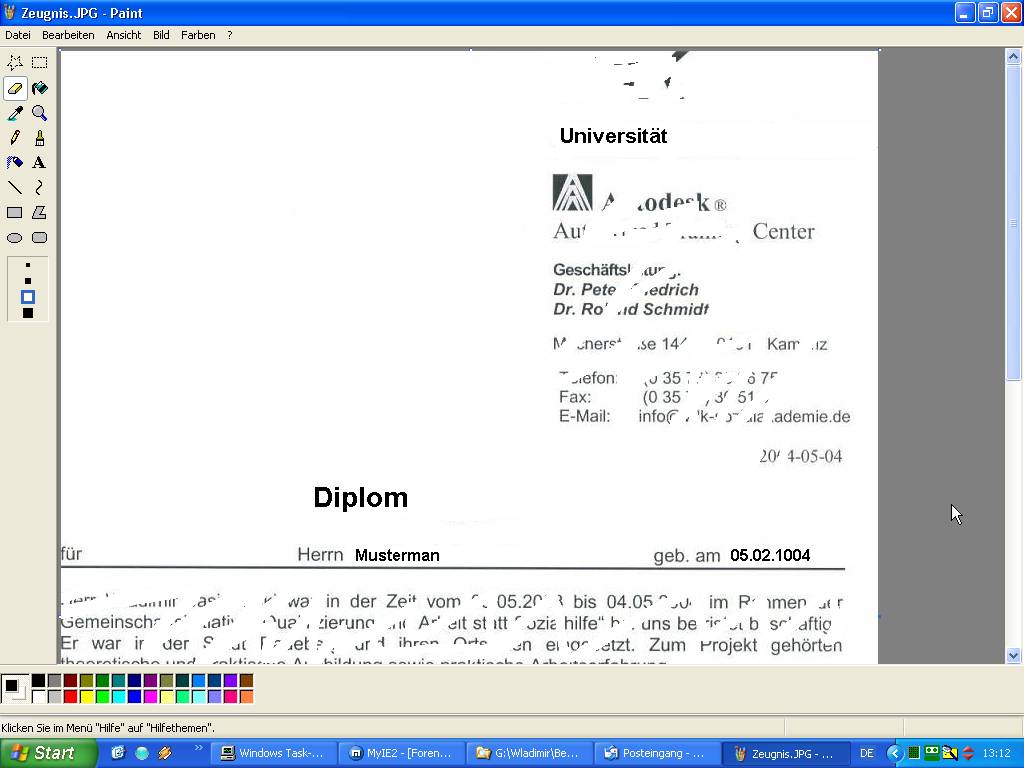
Task: Select the Free-Form Select tool
Action: [x=15, y=63]
